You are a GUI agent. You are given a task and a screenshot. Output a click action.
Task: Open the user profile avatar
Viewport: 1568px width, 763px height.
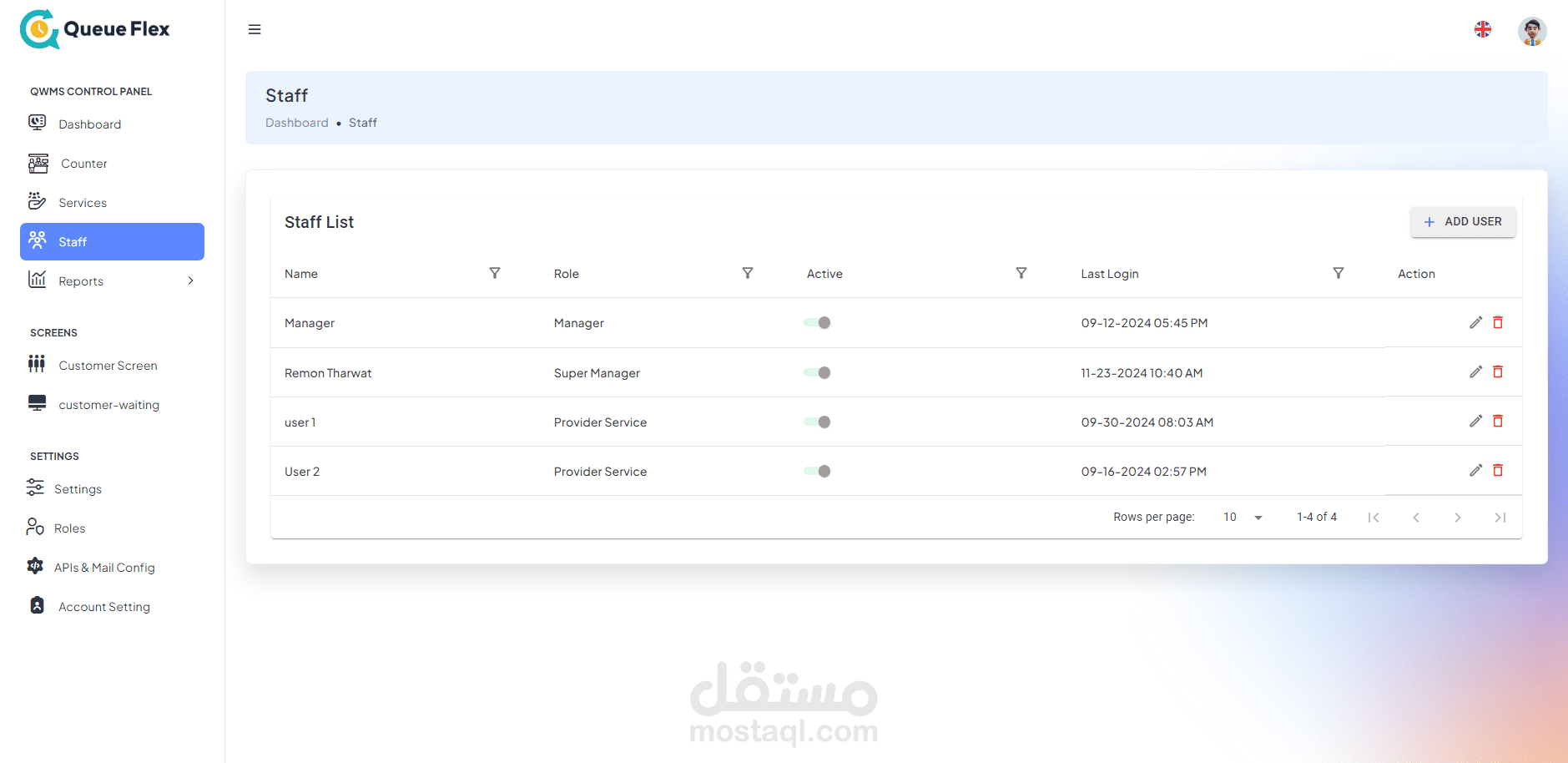1532,31
